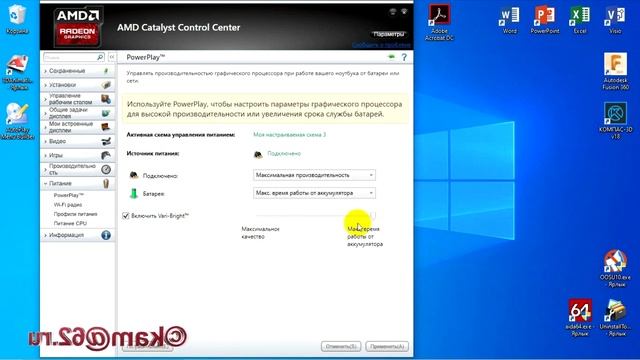Select Профили питания under Питание

coord(76,214)
